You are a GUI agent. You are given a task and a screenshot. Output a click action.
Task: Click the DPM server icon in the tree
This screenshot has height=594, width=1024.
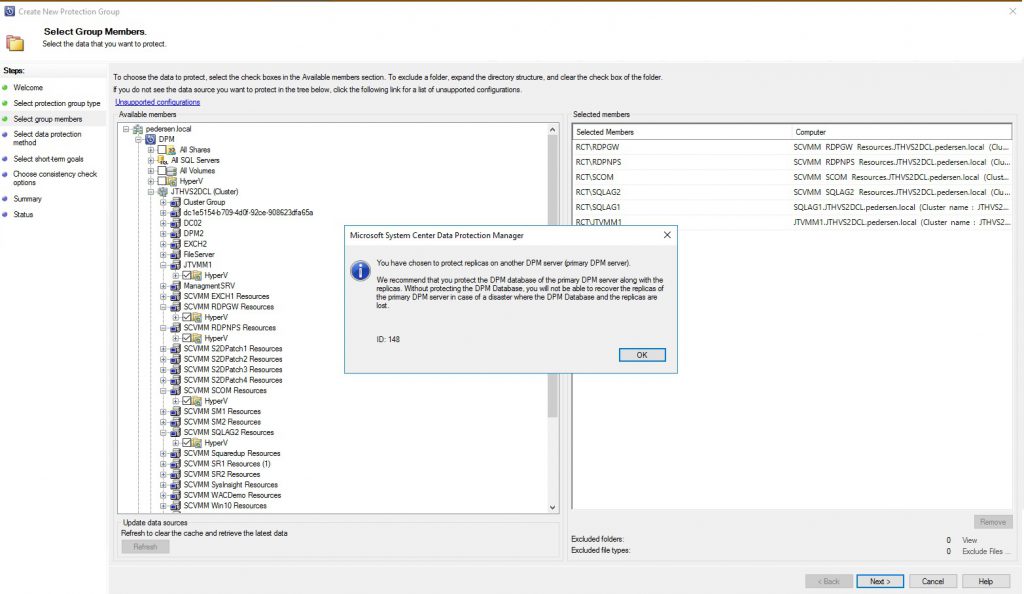[x=151, y=140]
